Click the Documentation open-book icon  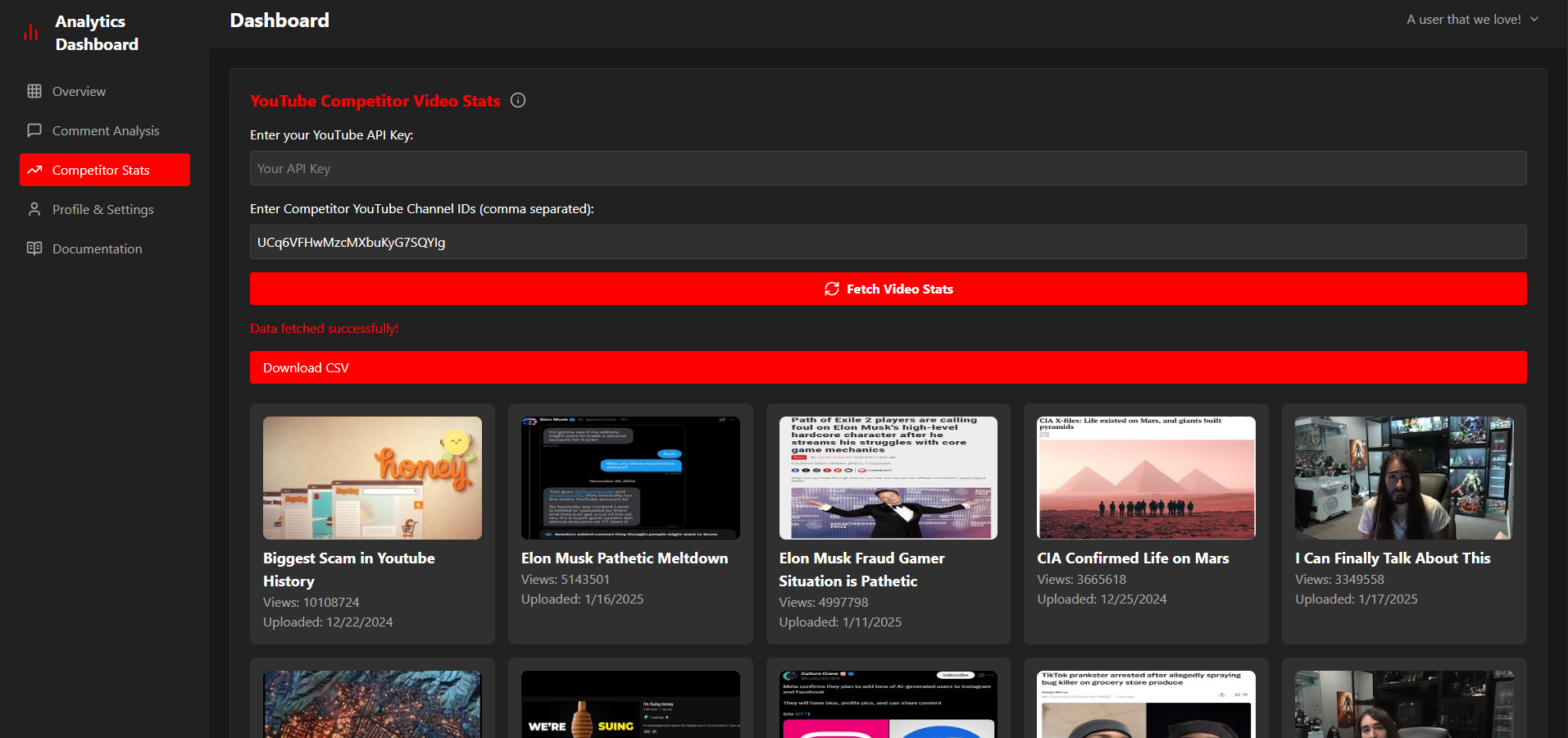(34, 248)
